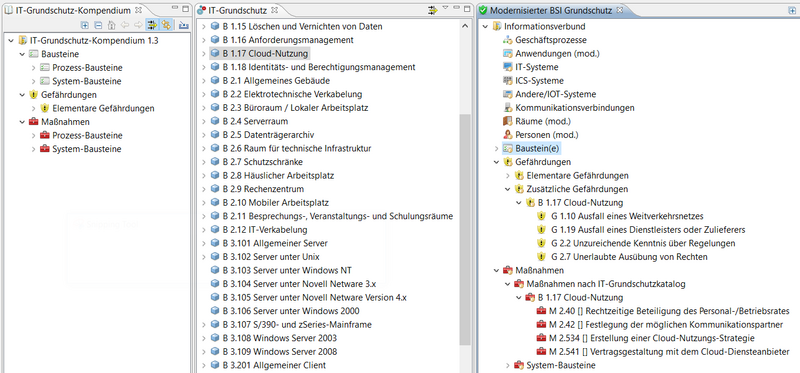The height and width of the screenshot is (373, 800).
Task: Click the IT-Systeme monitor icon
Action: point(507,67)
